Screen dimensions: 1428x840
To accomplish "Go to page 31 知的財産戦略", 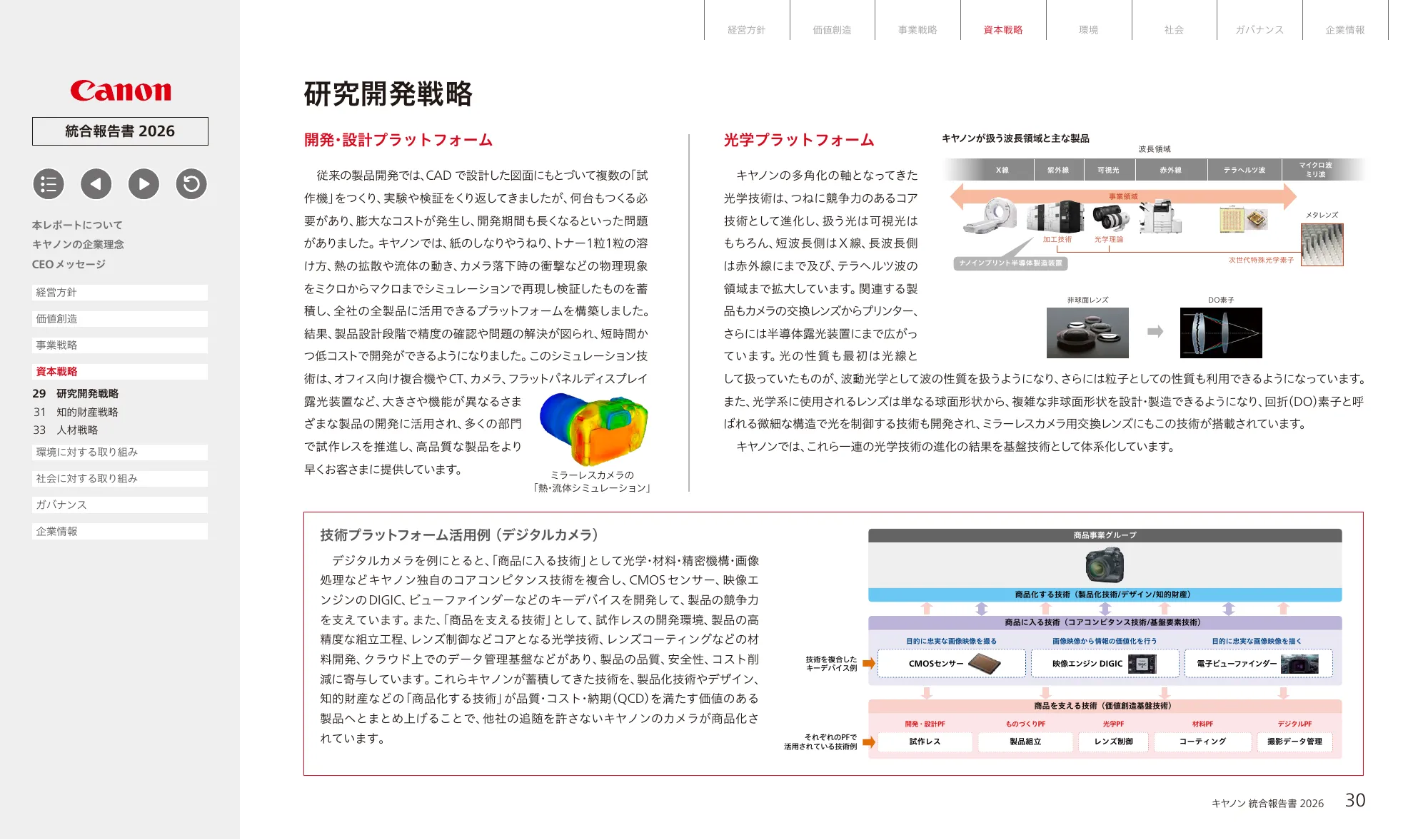I will [76, 412].
